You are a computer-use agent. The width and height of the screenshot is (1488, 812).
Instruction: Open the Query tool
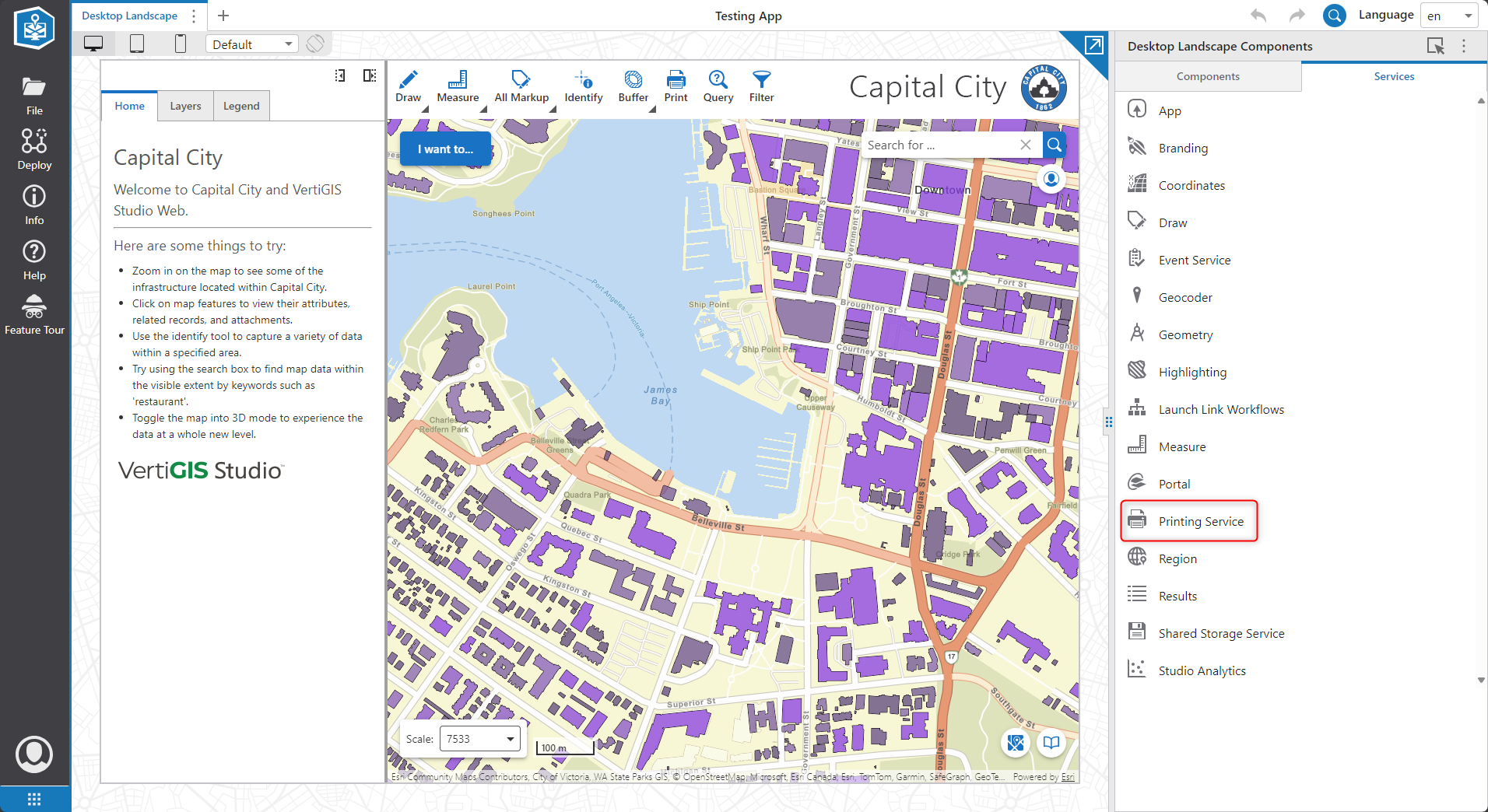click(718, 86)
